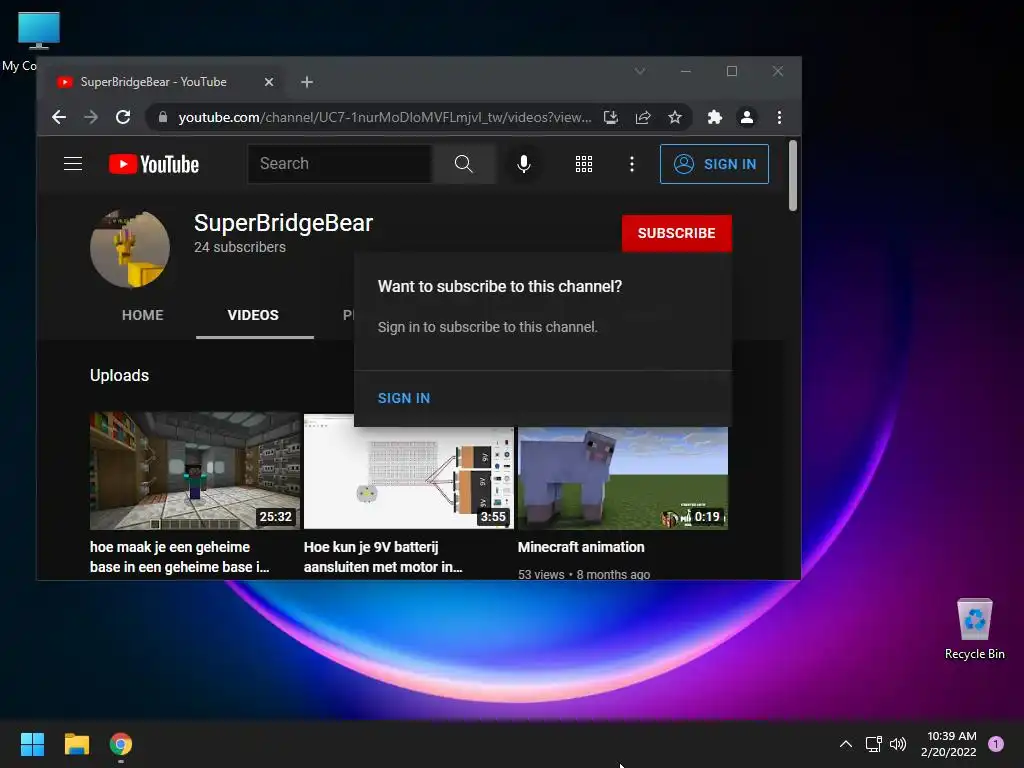Open YouTube settings three-dot menu
This screenshot has height=768, width=1024.
[x=632, y=164]
